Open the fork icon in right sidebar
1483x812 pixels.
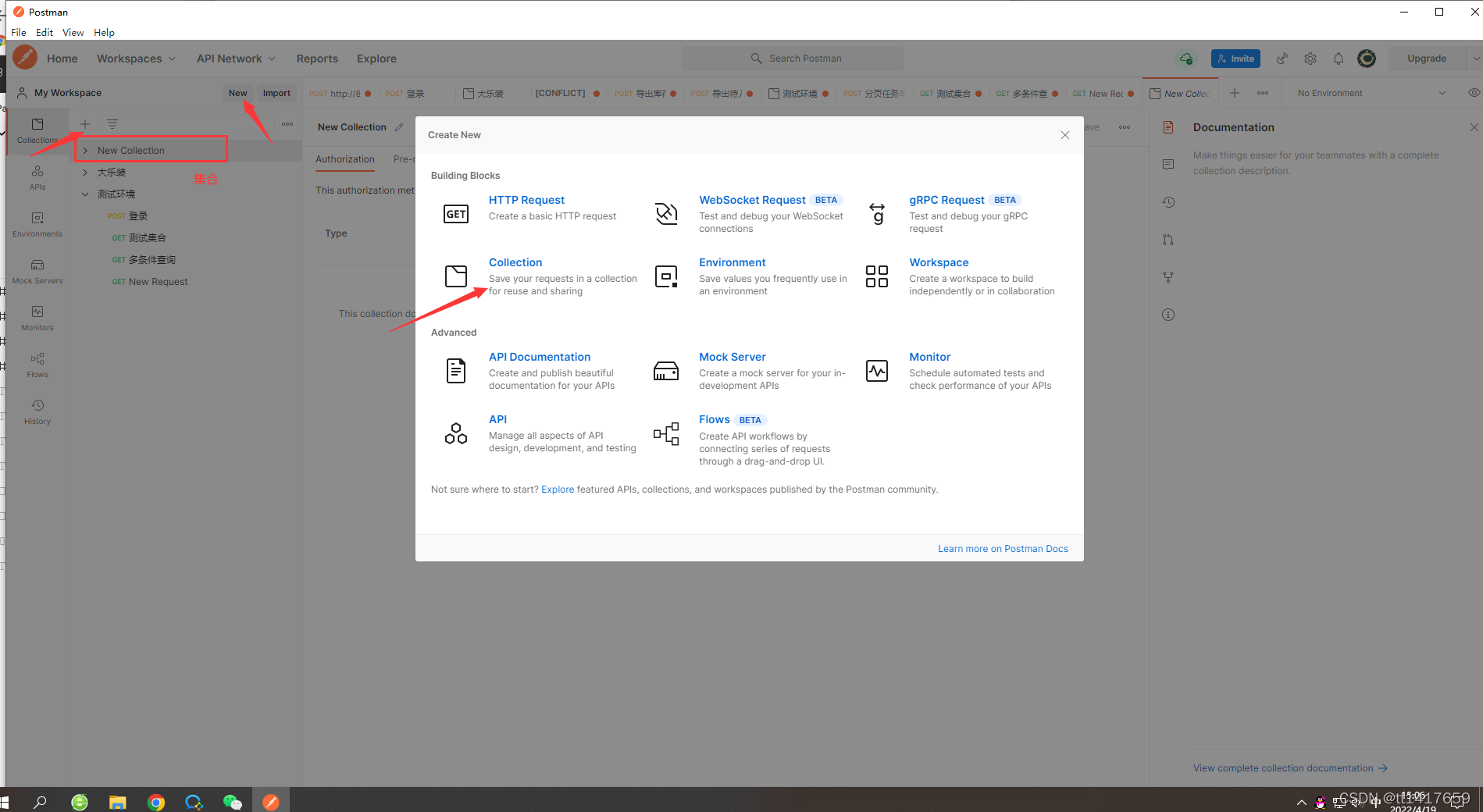pyautogui.click(x=1168, y=277)
